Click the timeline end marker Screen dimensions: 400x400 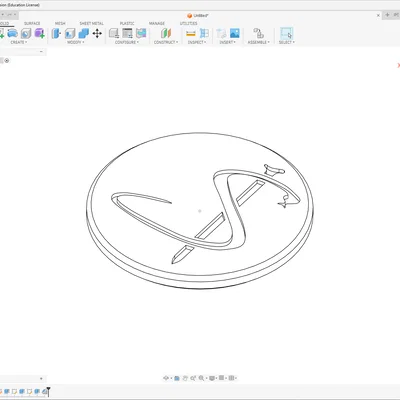(48, 391)
